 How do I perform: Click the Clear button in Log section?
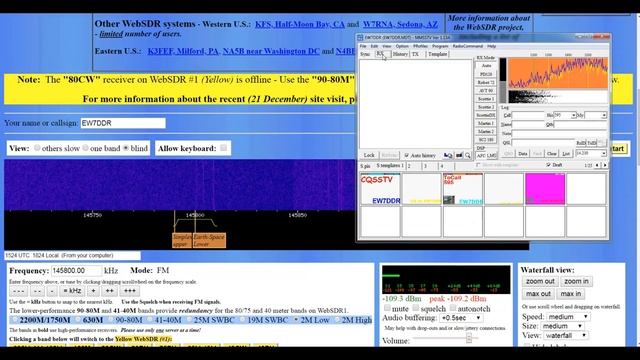(x=551, y=154)
